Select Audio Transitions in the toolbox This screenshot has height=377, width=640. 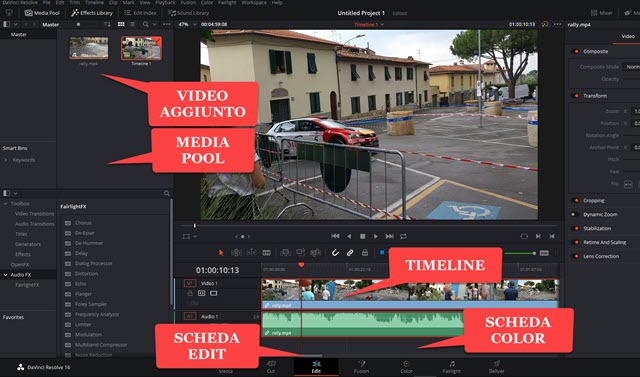35,224
